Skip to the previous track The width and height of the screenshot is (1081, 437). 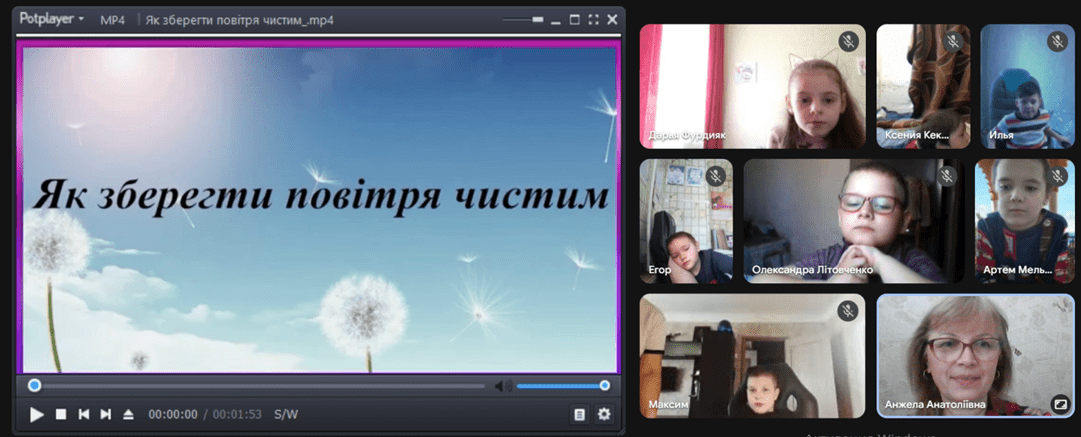click(83, 414)
